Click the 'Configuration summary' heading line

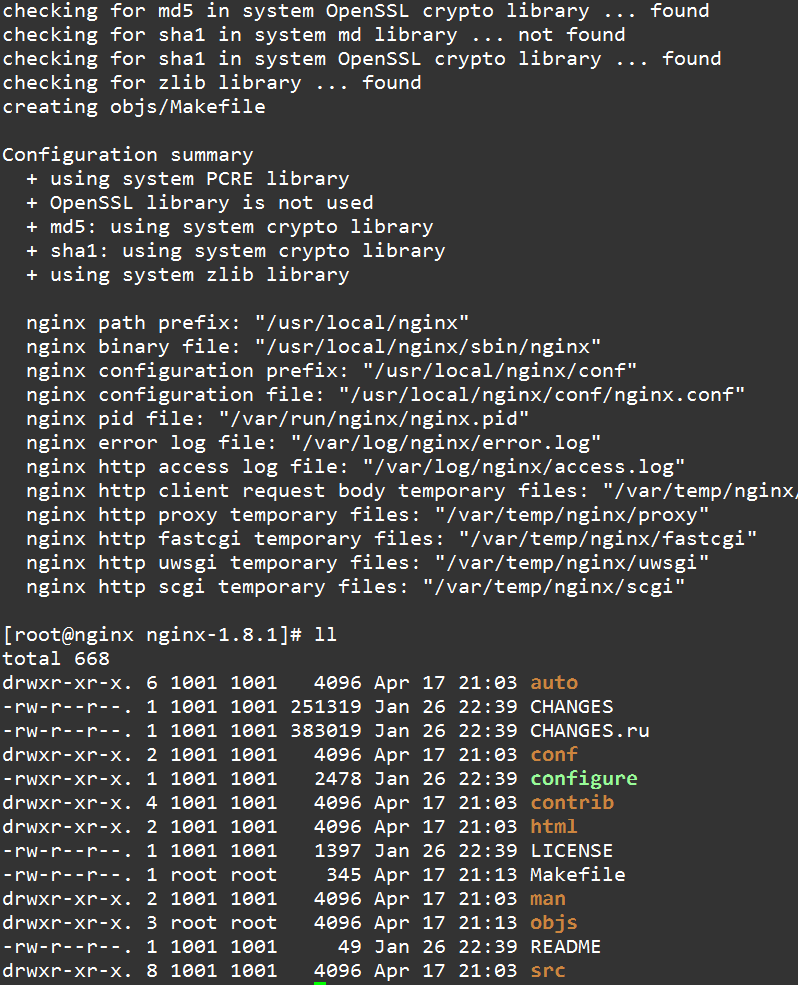point(128,155)
